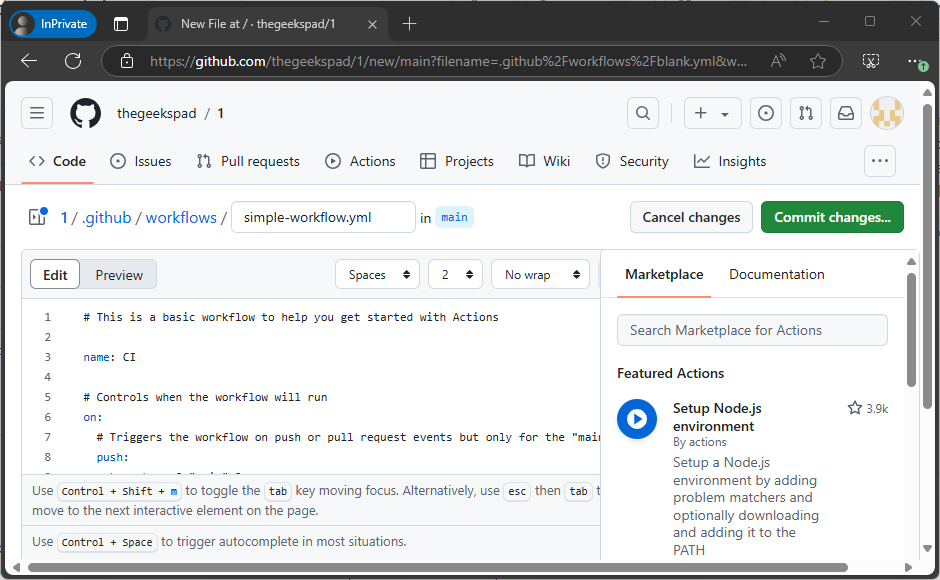Click comment '# Controls when the workflow will run'
This screenshot has height=580, width=940.
pyautogui.click(x=205, y=397)
